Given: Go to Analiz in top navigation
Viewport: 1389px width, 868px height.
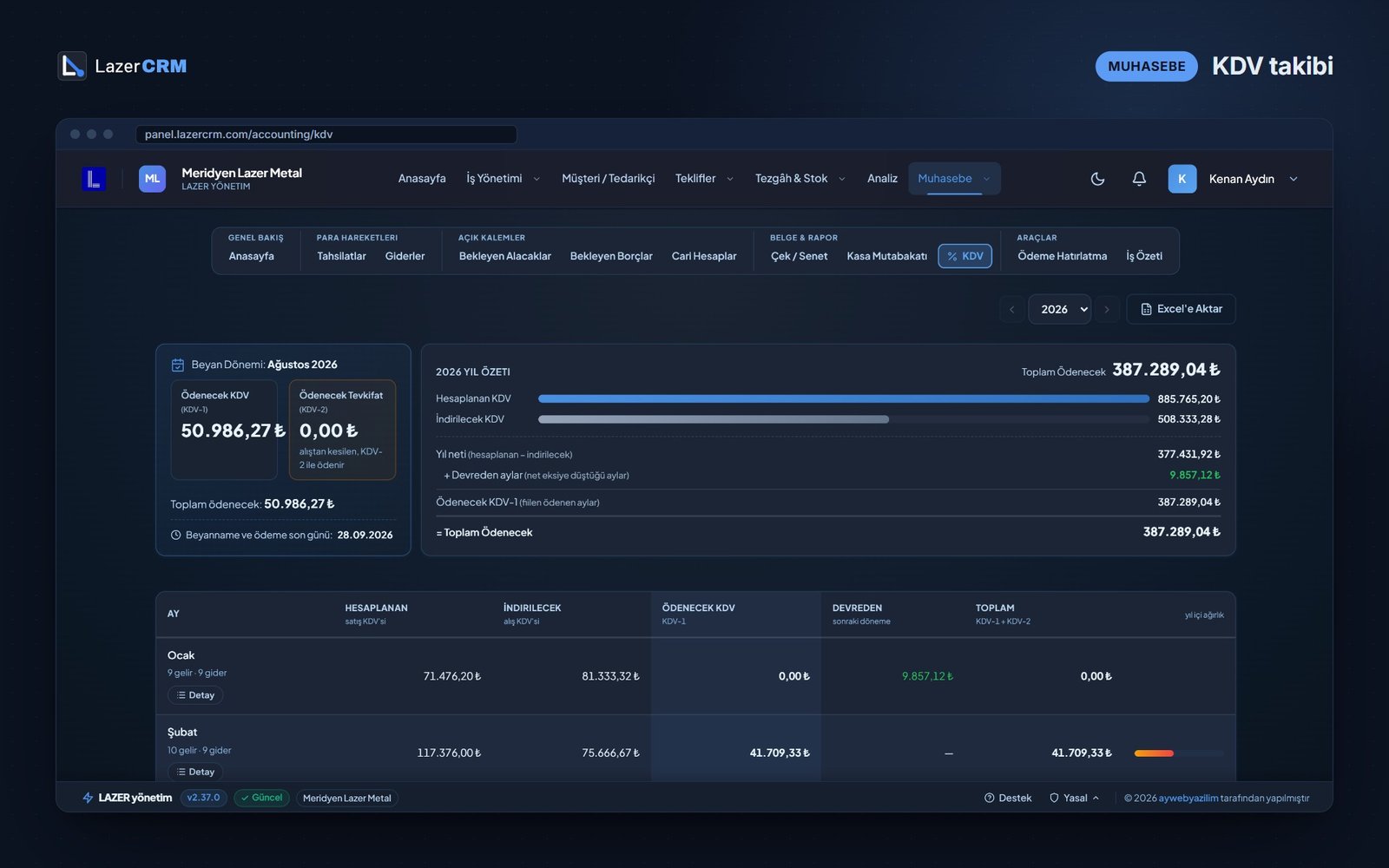Looking at the screenshot, I should (x=882, y=179).
